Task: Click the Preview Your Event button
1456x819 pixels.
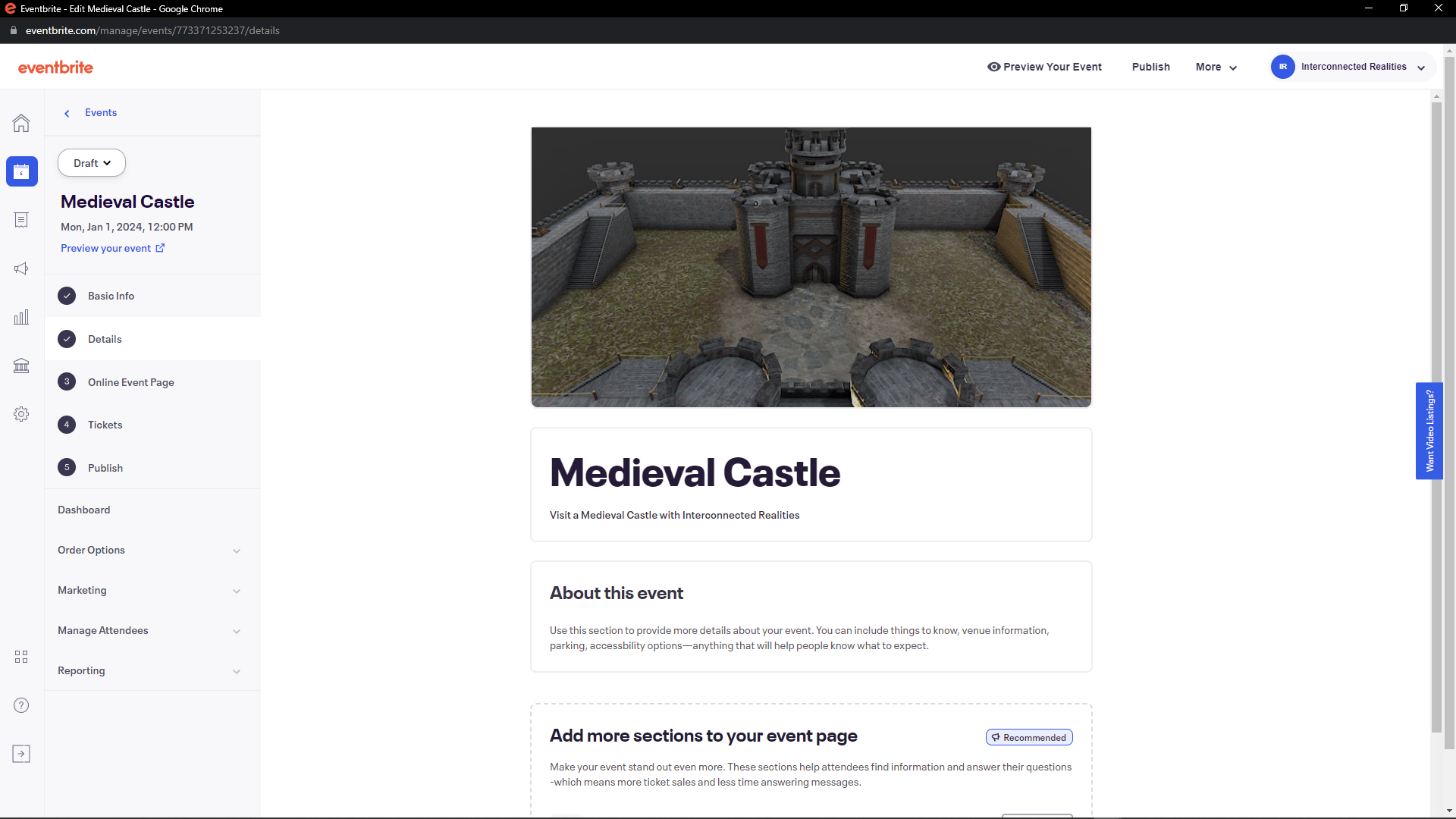Action: click(x=1044, y=67)
